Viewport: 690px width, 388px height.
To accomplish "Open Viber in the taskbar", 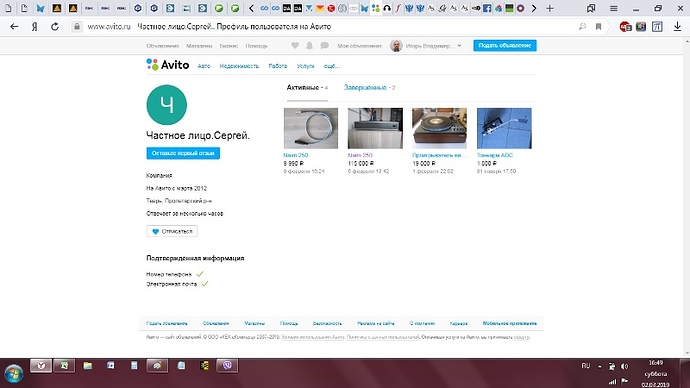I will (227, 365).
